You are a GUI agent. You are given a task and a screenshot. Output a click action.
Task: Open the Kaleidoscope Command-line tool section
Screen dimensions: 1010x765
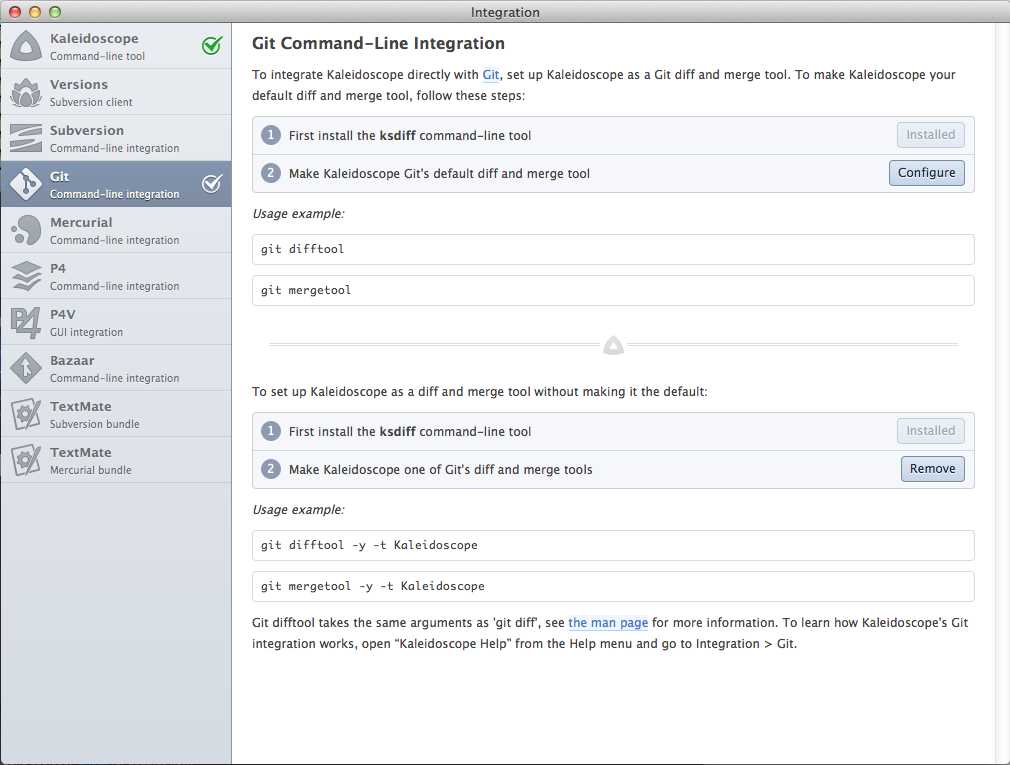pyautogui.click(x=116, y=46)
